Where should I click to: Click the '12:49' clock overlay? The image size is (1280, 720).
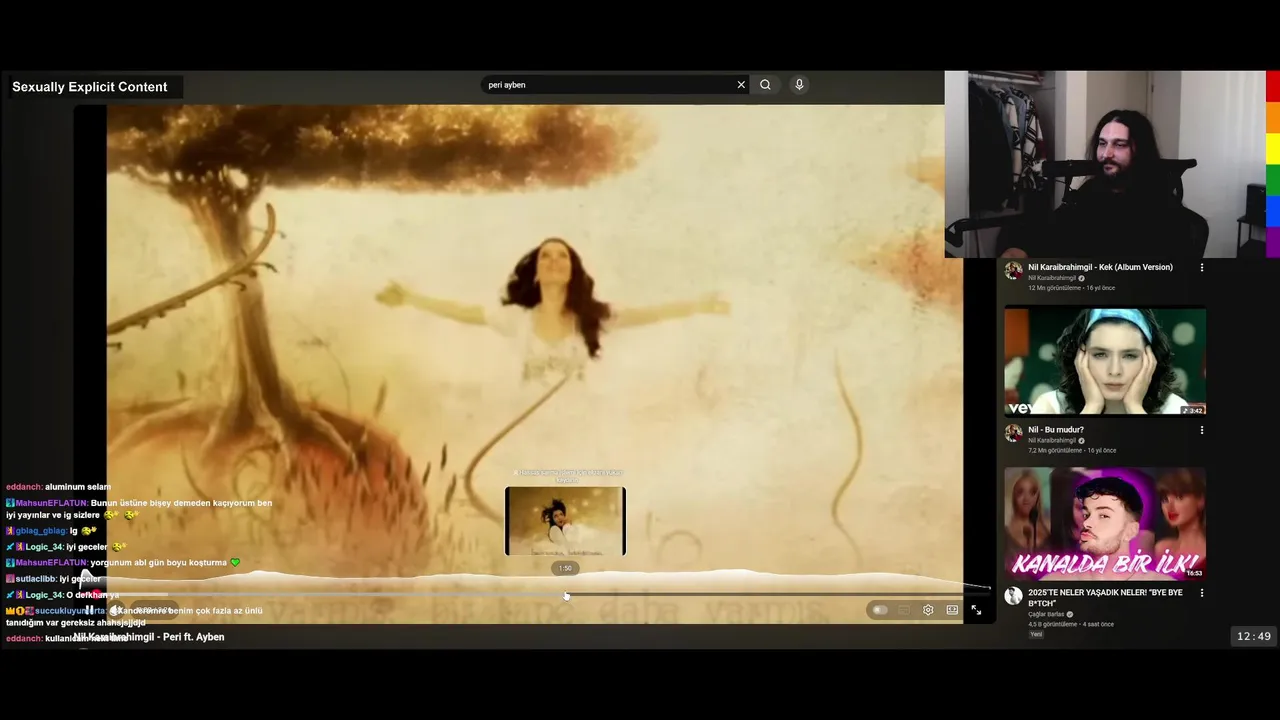pos(1254,636)
